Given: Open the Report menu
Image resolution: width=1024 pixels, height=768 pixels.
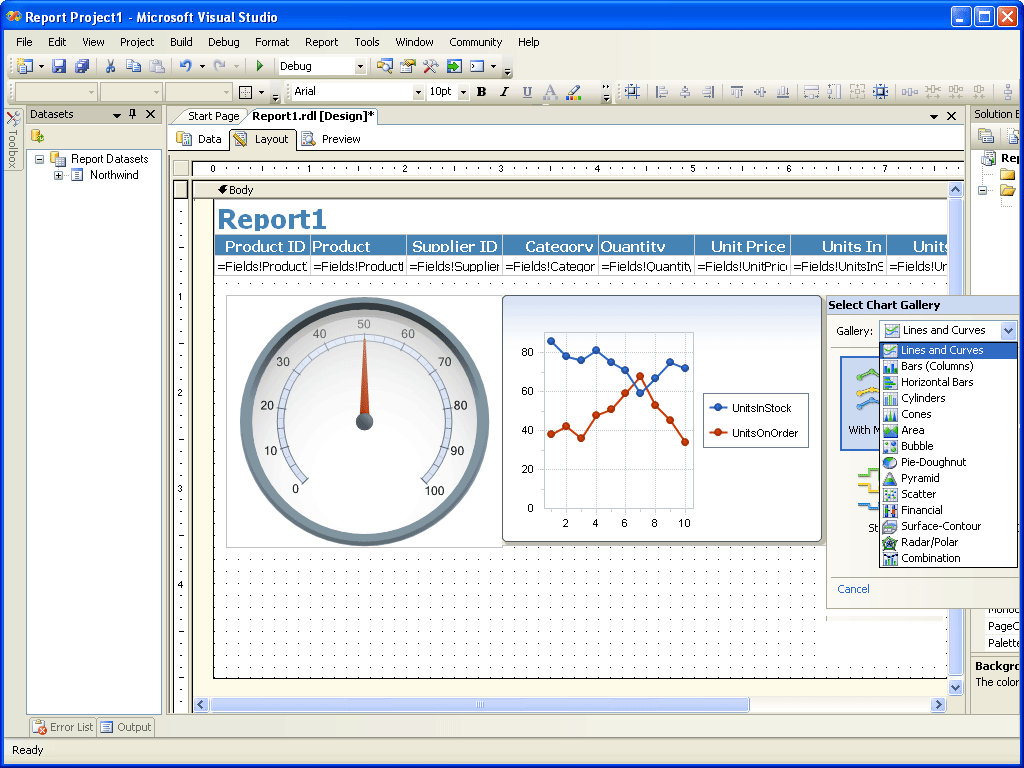Looking at the screenshot, I should click(x=321, y=42).
